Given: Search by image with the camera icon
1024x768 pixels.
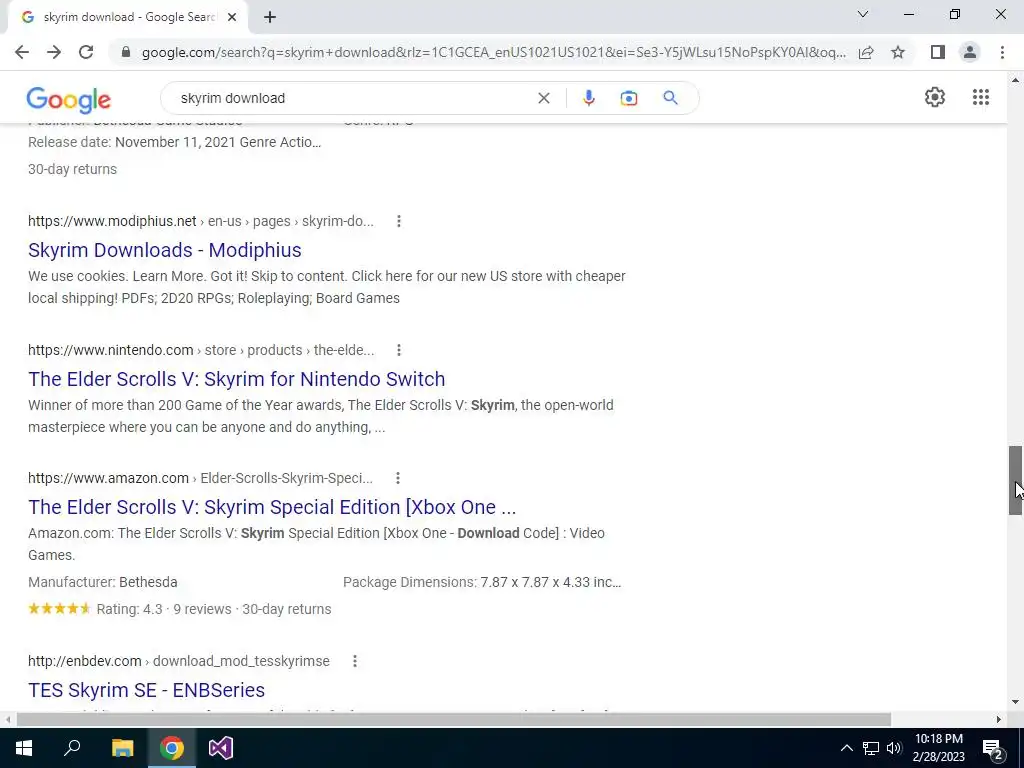Looking at the screenshot, I should coord(628,98).
